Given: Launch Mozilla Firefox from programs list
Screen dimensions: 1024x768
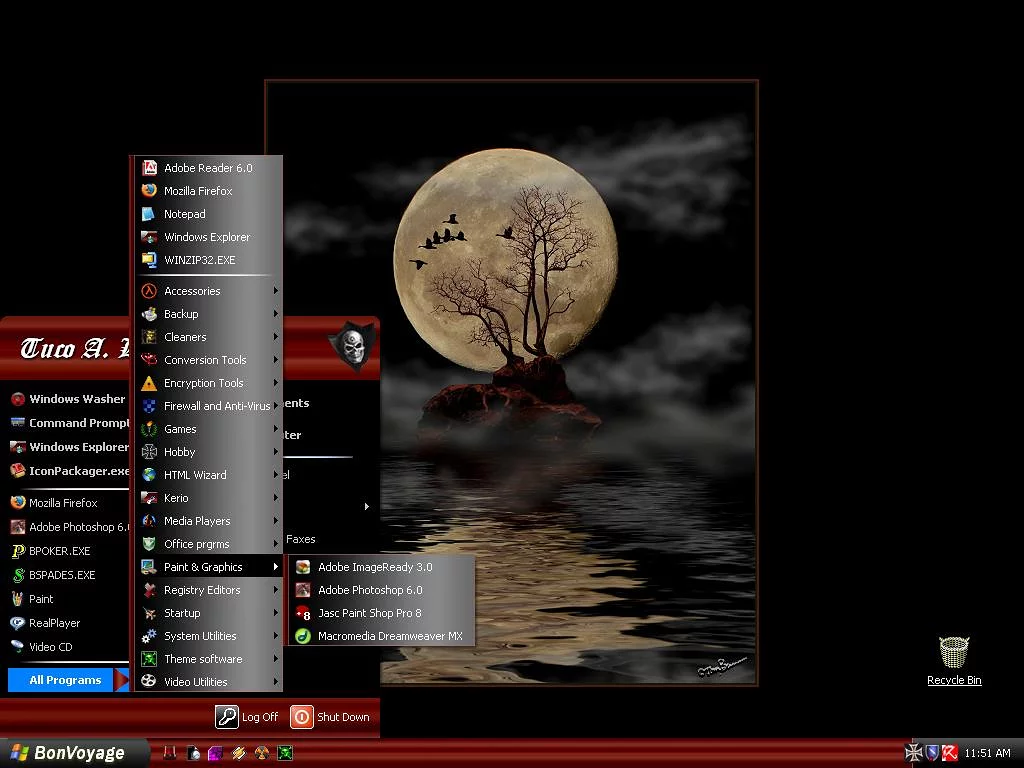Looking at the screenshot, I should pyautogui.click(x=198, y=191).
